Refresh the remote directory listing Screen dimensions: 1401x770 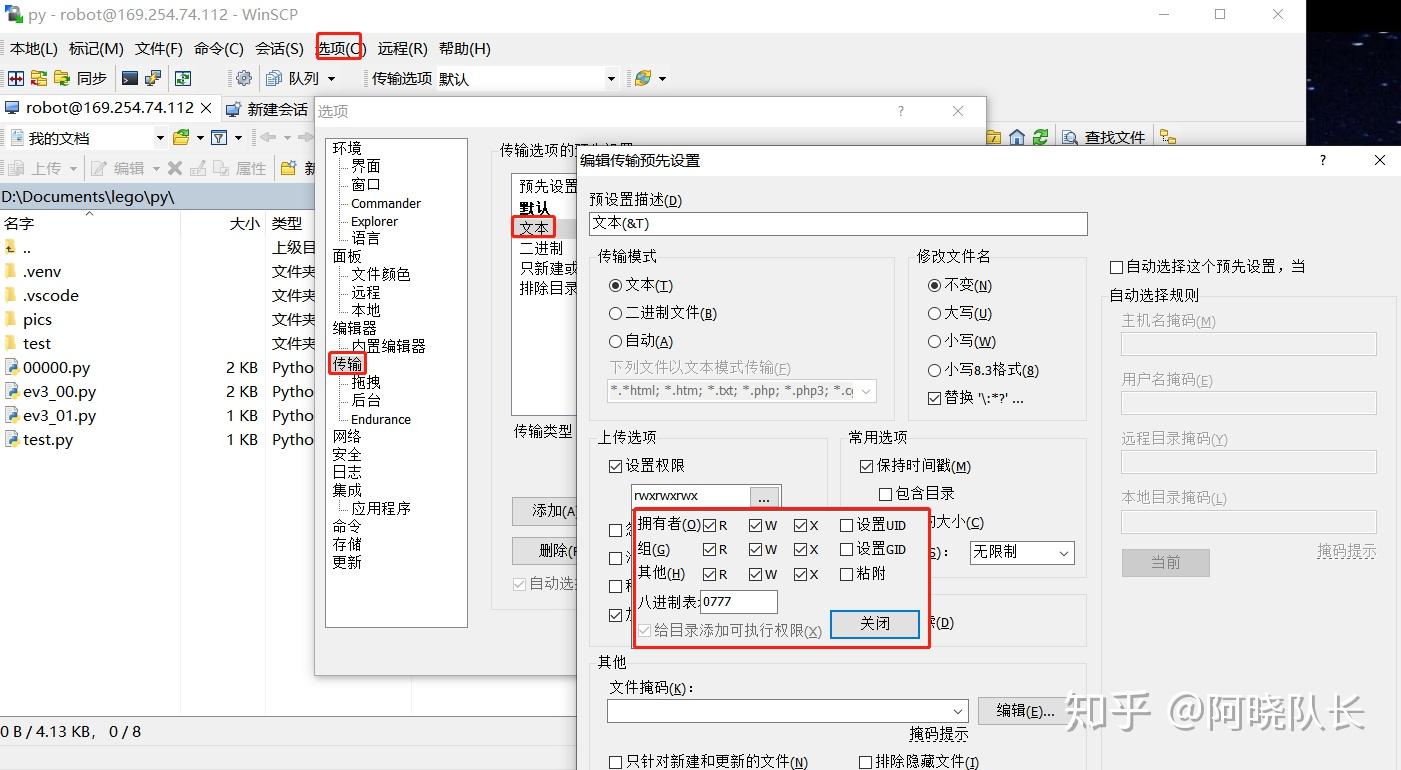[x=1042, y=137]
